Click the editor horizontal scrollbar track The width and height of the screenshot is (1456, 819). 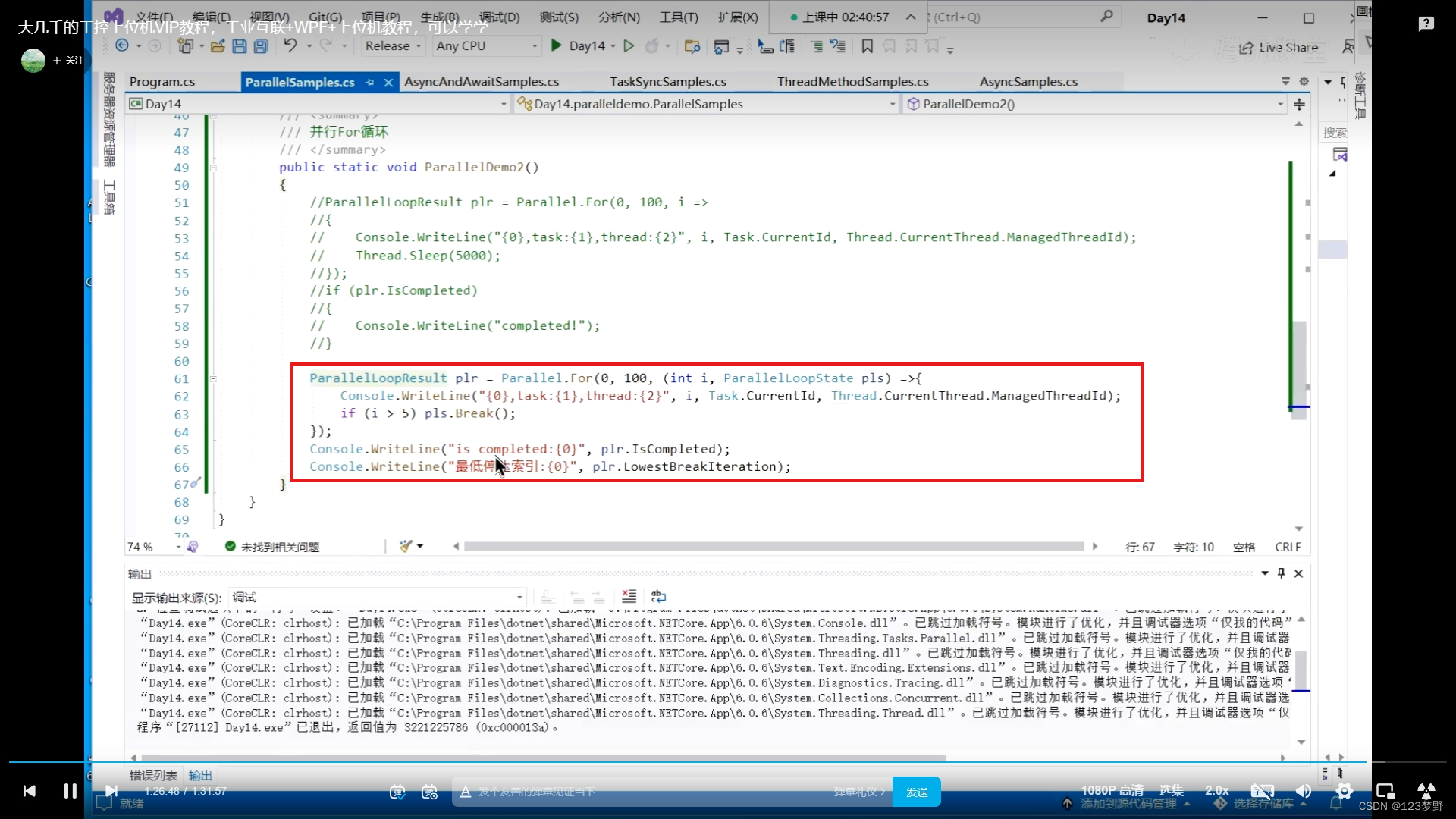tap(773, 547)
